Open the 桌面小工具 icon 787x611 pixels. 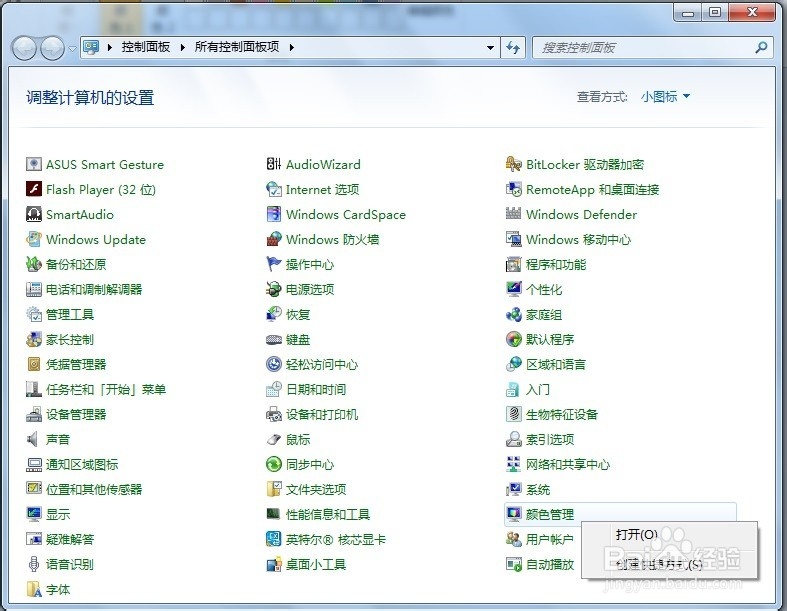pos(274,564)
